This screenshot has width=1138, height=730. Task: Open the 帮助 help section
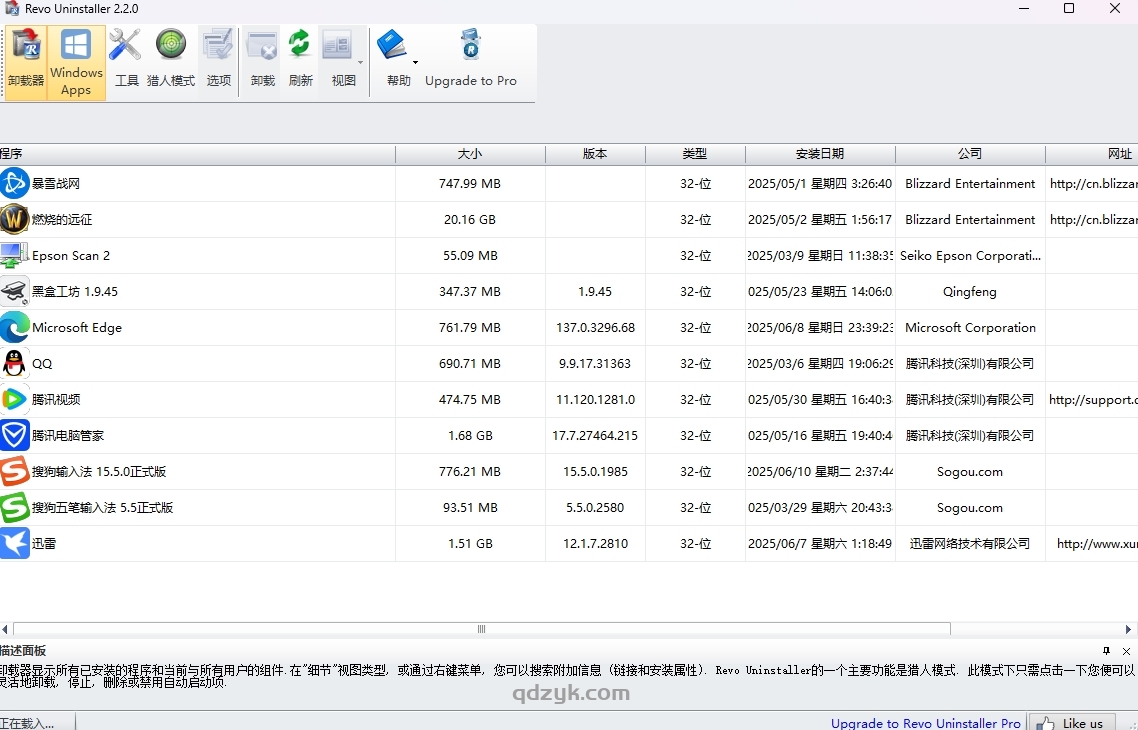pyautogui.click(x=396, y=58)
